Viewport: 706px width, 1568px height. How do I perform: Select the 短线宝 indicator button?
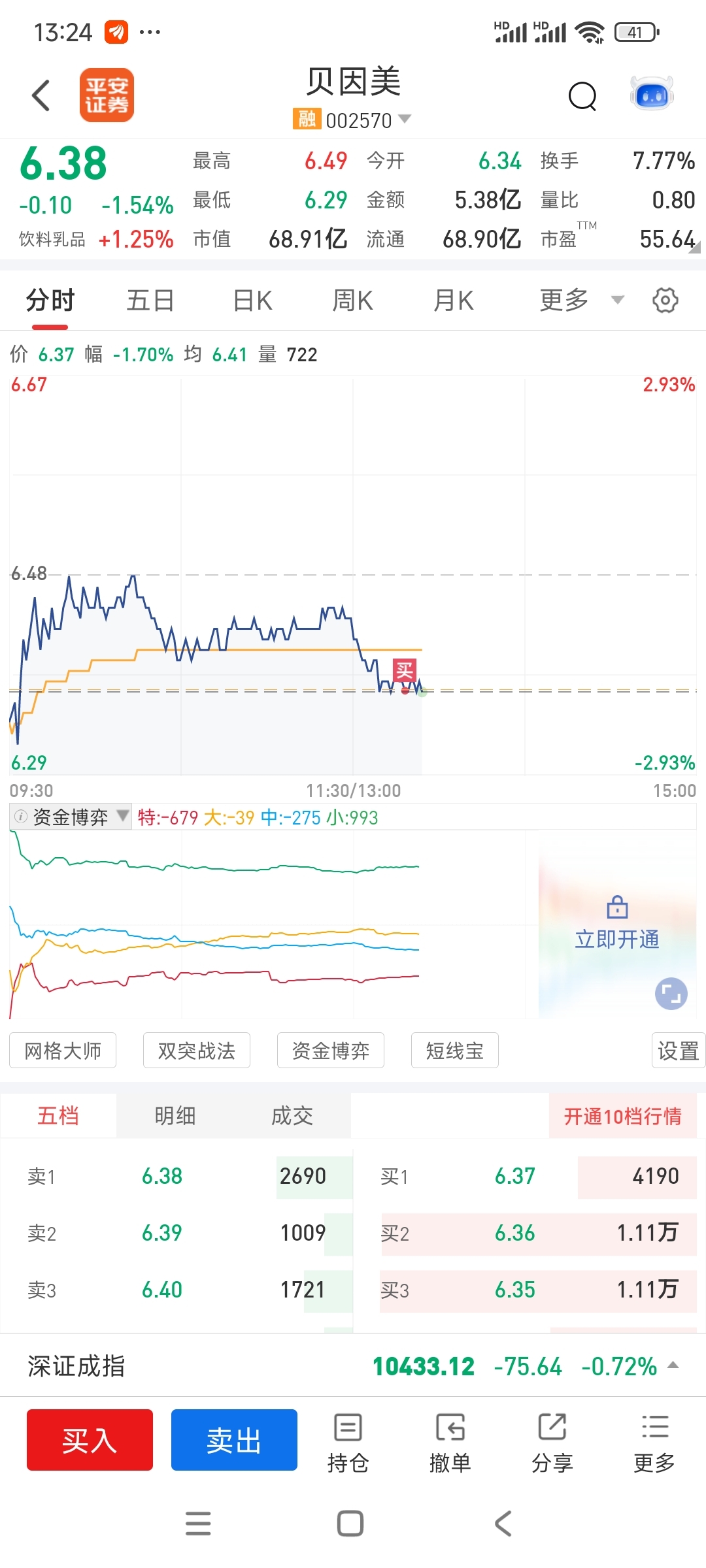tap(455, 1050)
